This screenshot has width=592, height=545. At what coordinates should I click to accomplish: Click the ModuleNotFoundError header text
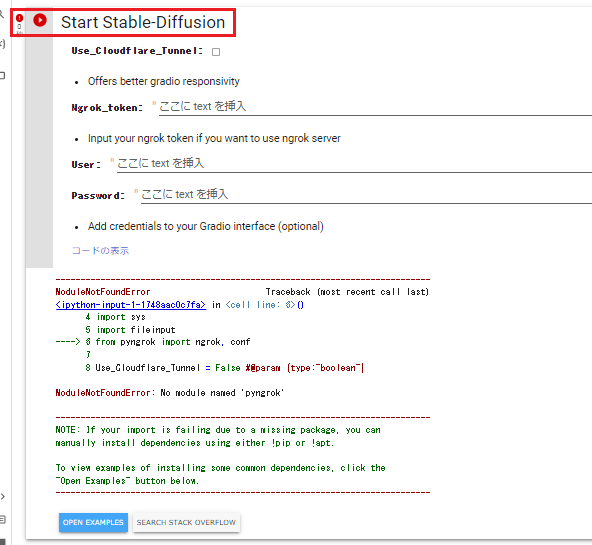pyautogui.click(x=103, y=292)
